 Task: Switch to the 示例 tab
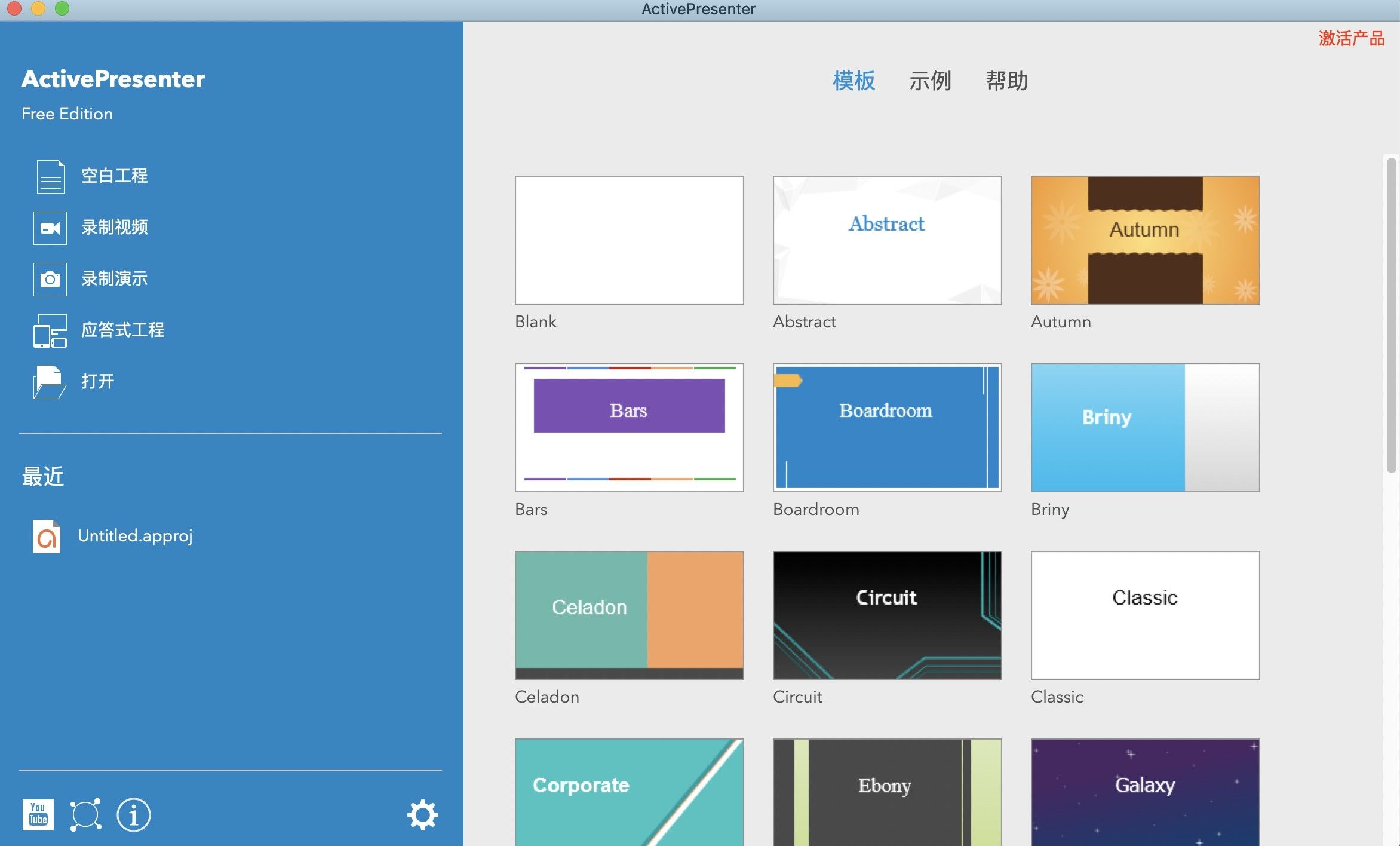[x=931, y=81]
